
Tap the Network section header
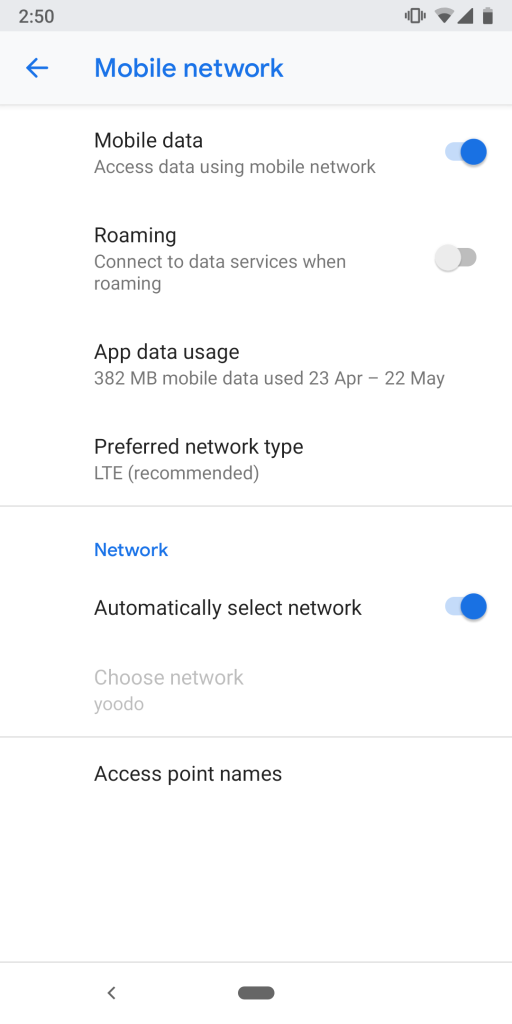131,550
